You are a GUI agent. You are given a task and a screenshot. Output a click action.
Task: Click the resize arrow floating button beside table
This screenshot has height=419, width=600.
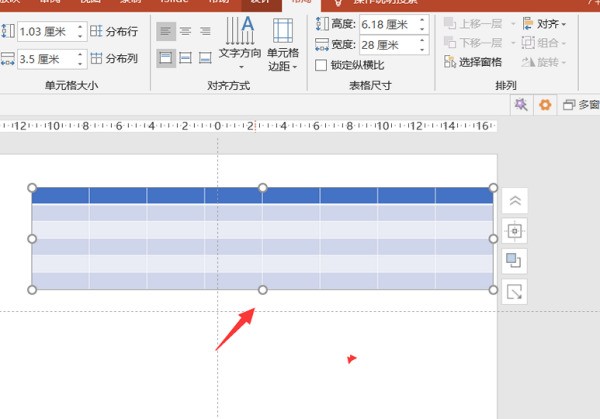click(515, 292)
